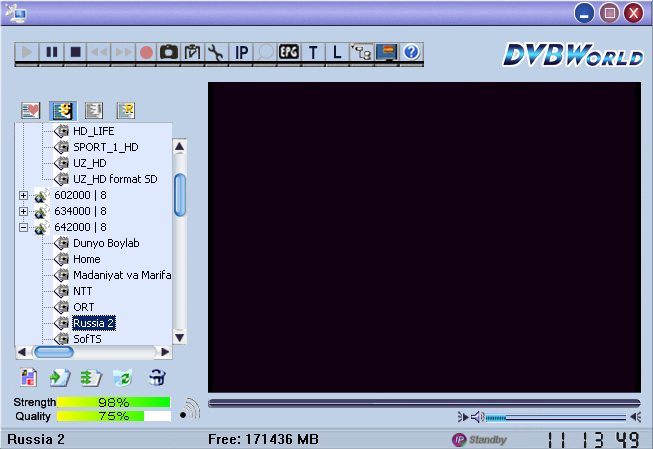Collapse the 642000 | 8 transponder node
Image resolution: width=653 pixels, height=449 pixels.
[23, 227]
